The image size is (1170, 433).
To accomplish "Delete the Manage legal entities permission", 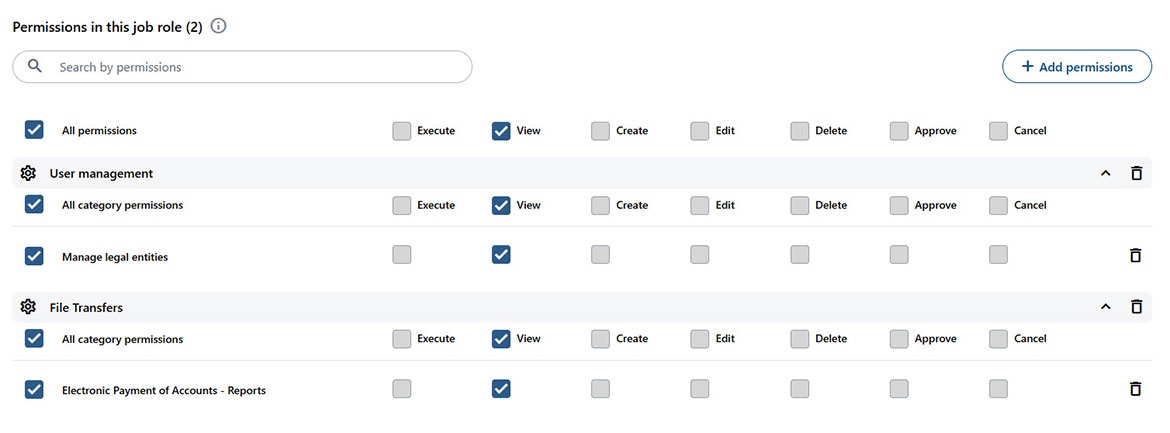I will (x=1135, y=256).
